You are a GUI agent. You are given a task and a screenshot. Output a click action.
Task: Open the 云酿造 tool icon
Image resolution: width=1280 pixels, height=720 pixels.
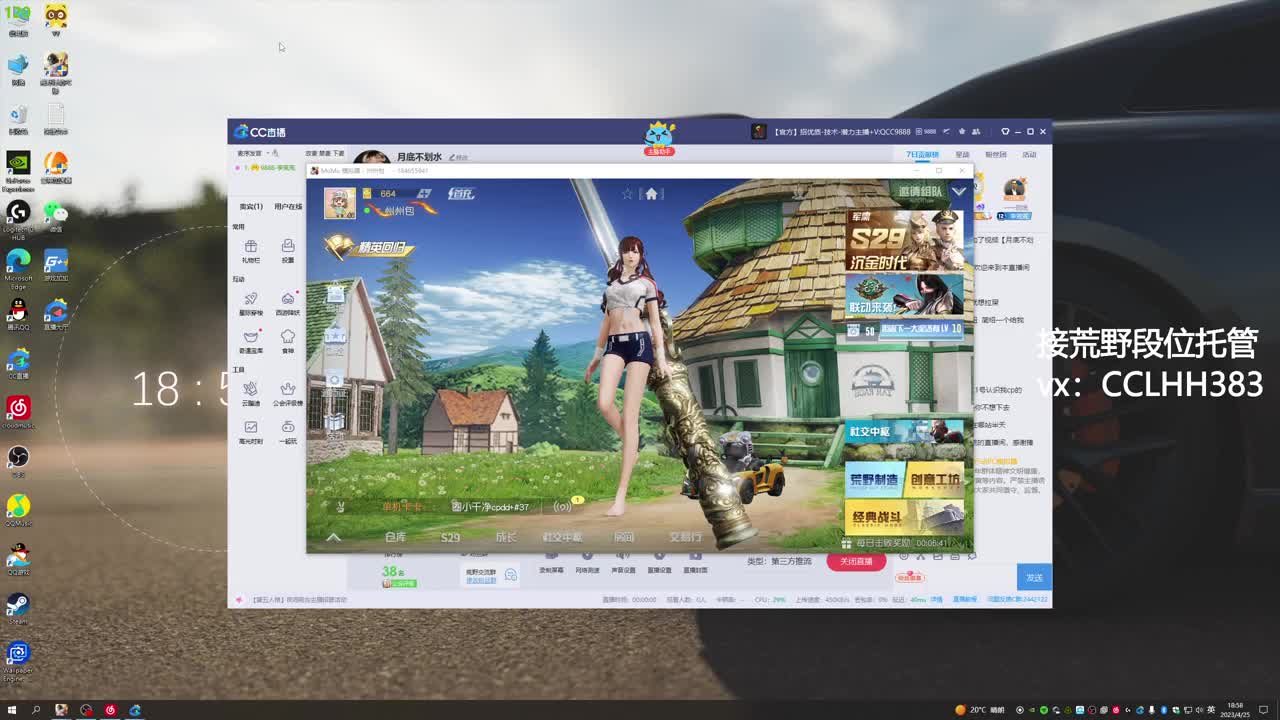[250, 388]
